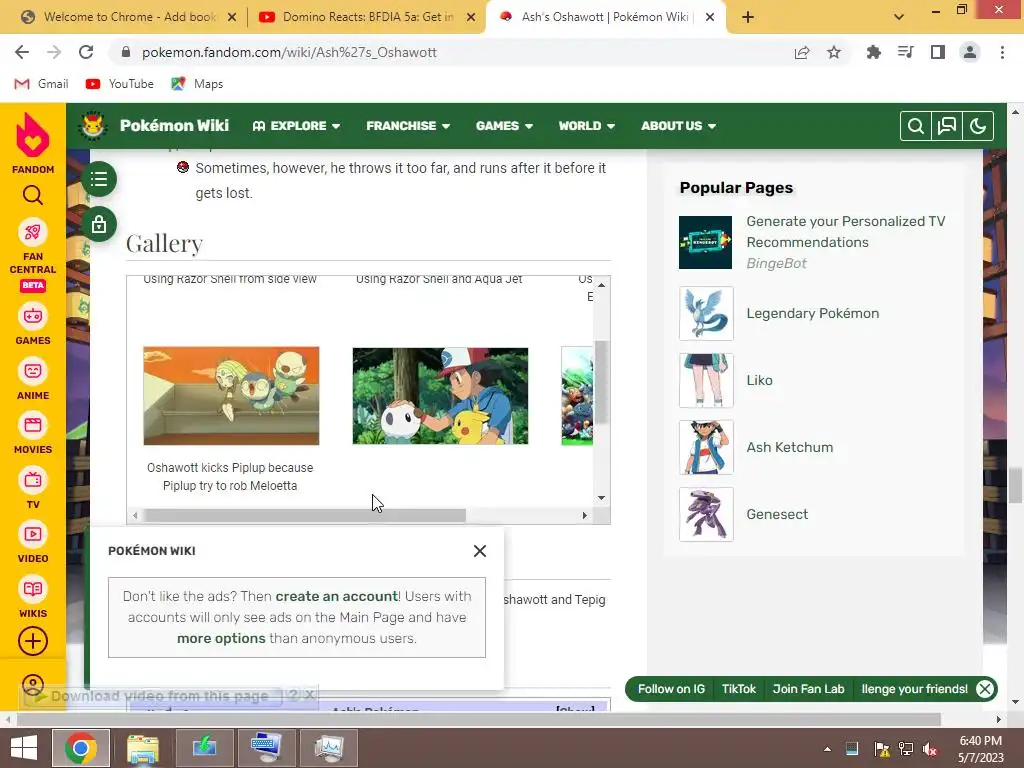The height and width of the screenshot is (768, 1024).
Task: Click the address bar URL field
Action: 451,52
